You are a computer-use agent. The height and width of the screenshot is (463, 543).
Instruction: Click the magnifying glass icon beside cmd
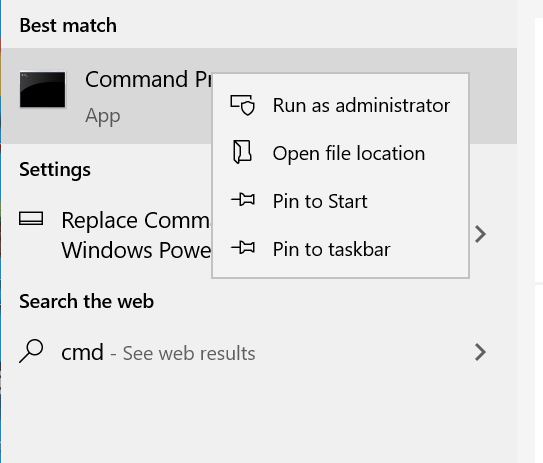click(31, 351)
